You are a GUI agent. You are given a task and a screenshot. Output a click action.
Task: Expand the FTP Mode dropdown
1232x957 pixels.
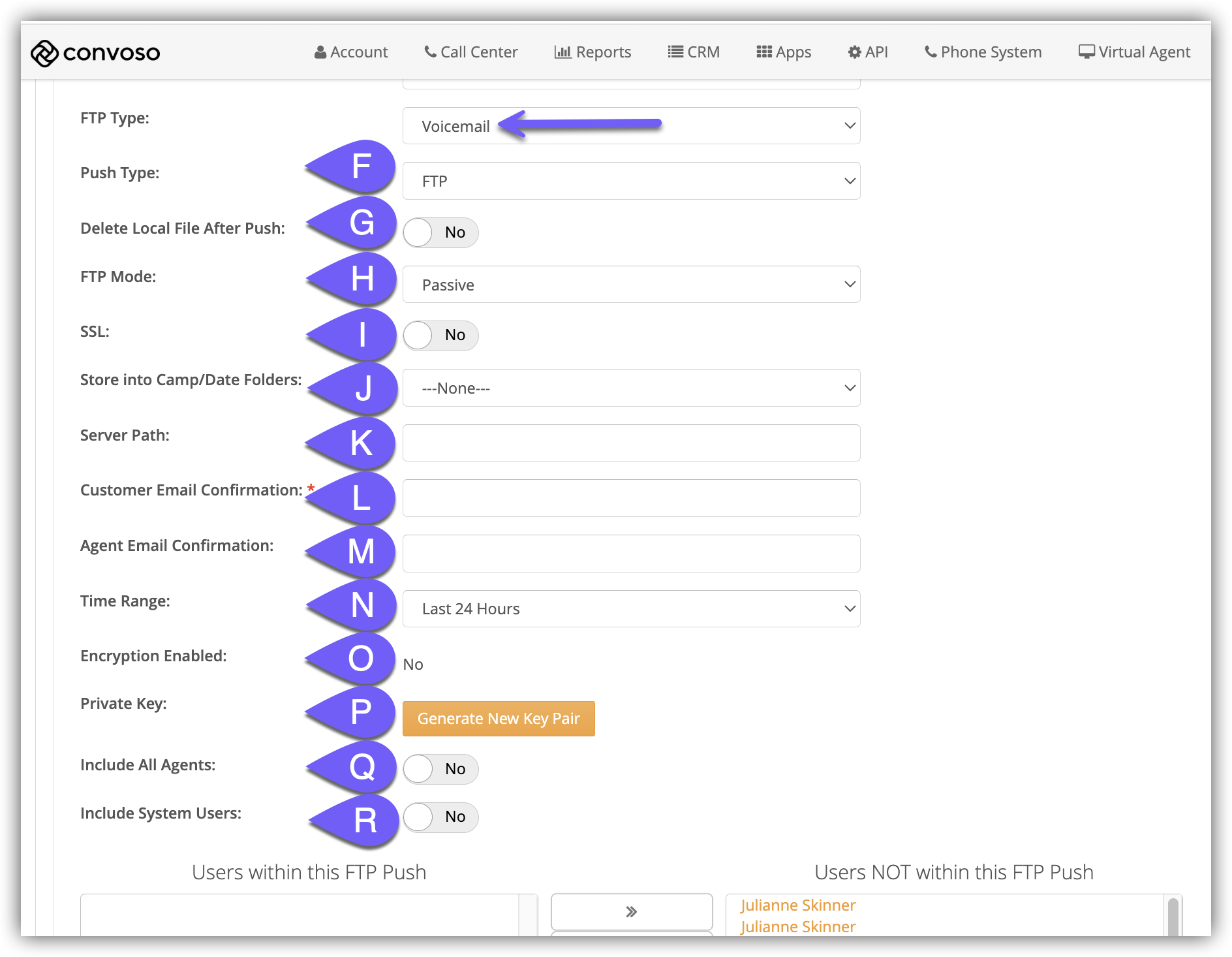point(631,285)
